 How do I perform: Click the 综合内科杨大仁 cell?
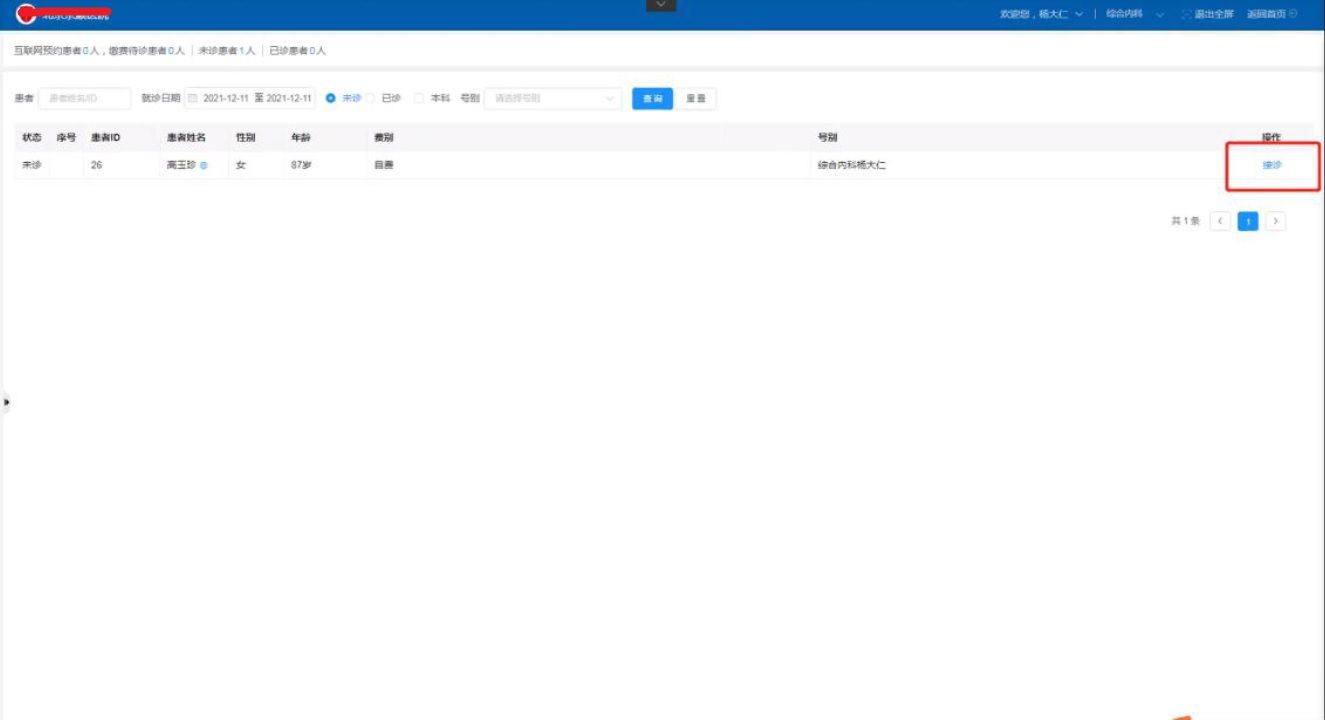click(851, 165)
